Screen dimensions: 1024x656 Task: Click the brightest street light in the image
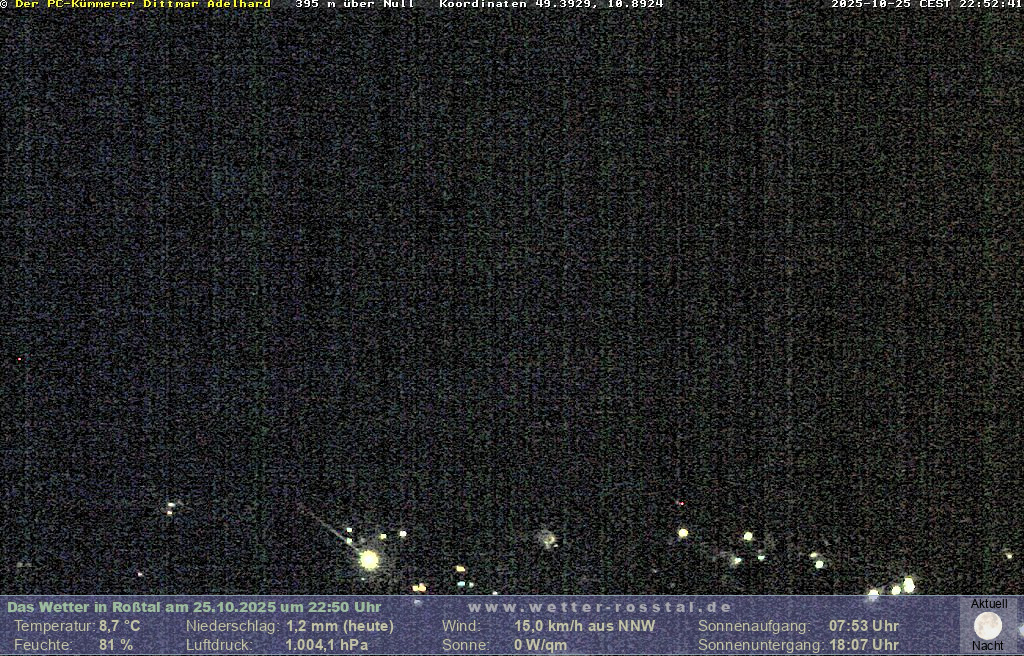coord(369,560)
